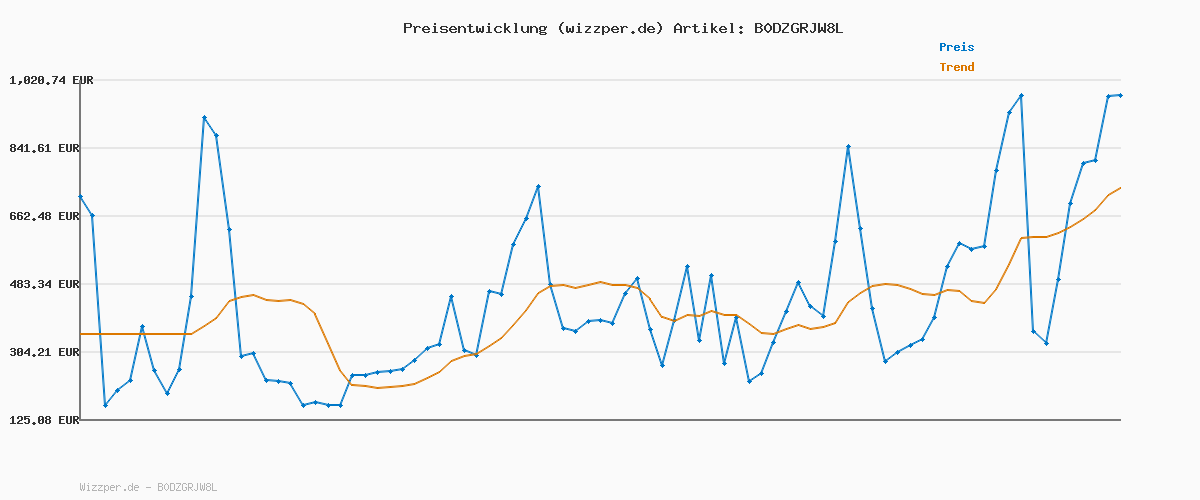
Task: Select the blue 'Preis' legend label
Action: [x=956, y=47]
